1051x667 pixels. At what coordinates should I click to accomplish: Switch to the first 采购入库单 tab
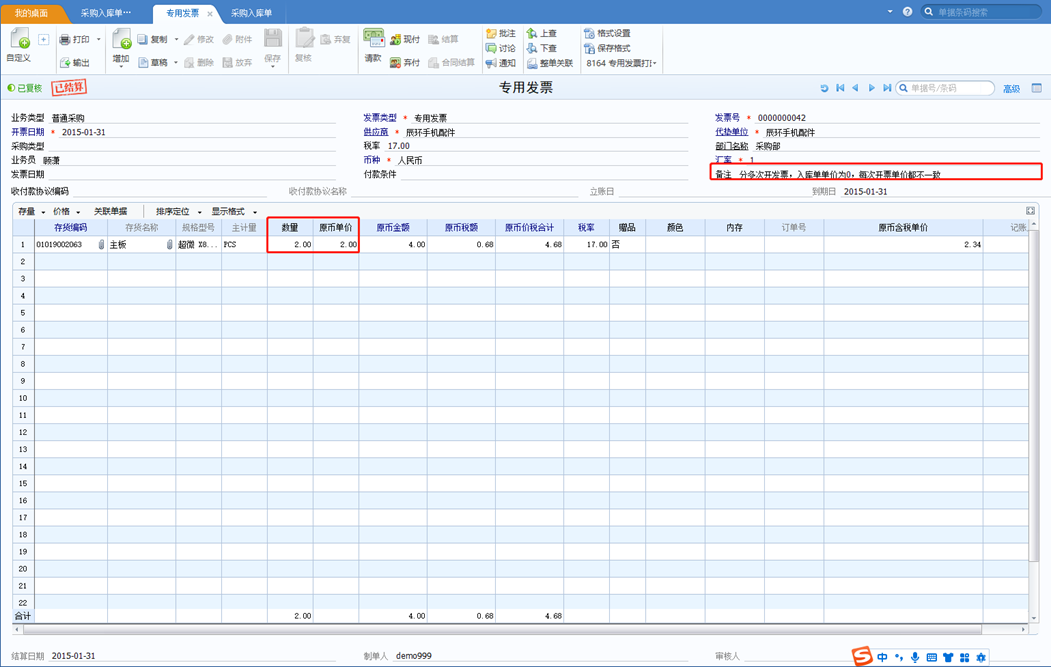tap(106, 13)
